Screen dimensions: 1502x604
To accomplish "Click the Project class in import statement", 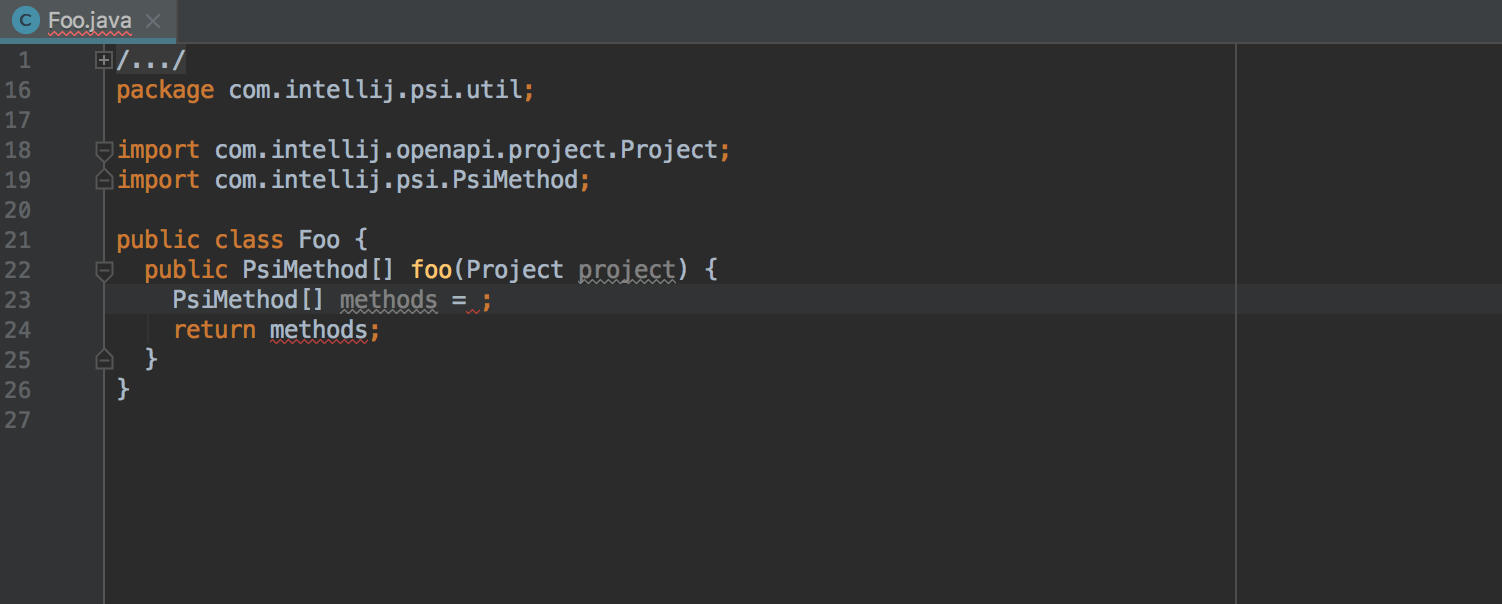I will [x=669, y=150].
